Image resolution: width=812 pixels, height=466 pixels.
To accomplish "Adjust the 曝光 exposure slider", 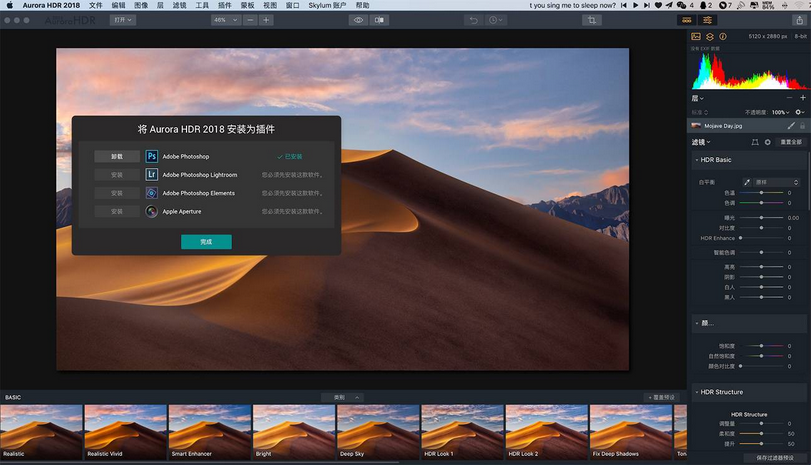I will pyautogui.click(x=761, y=218).
